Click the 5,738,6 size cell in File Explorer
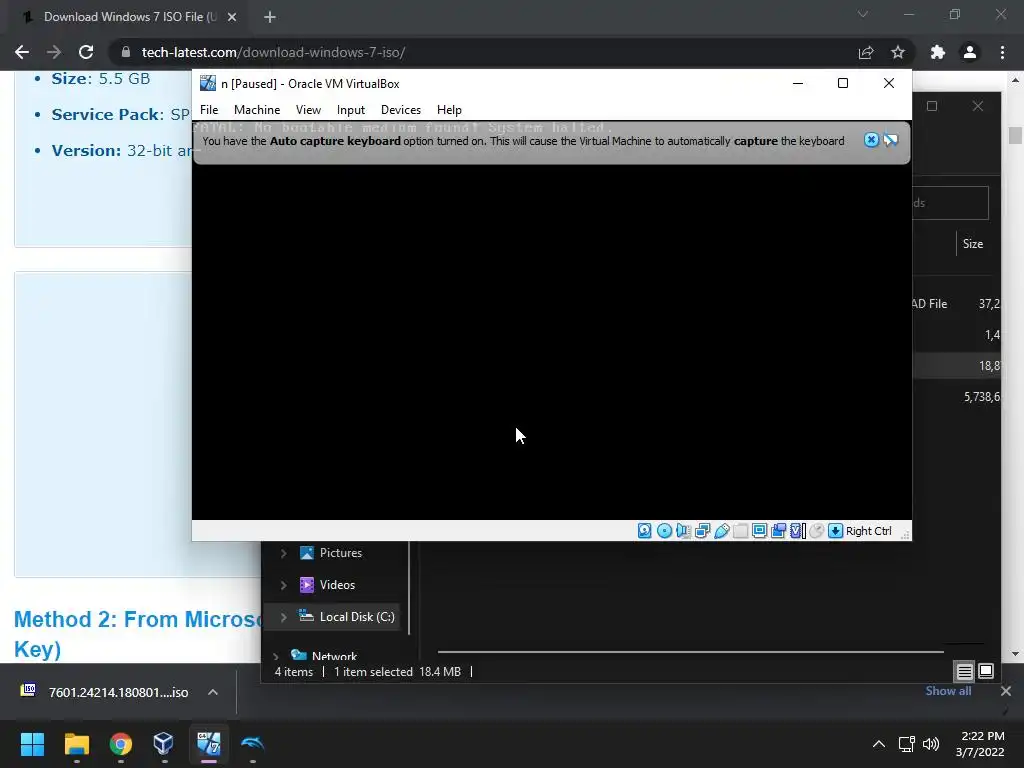The width and height of the screenshot is (1024, 768). (x=982, y=397)
